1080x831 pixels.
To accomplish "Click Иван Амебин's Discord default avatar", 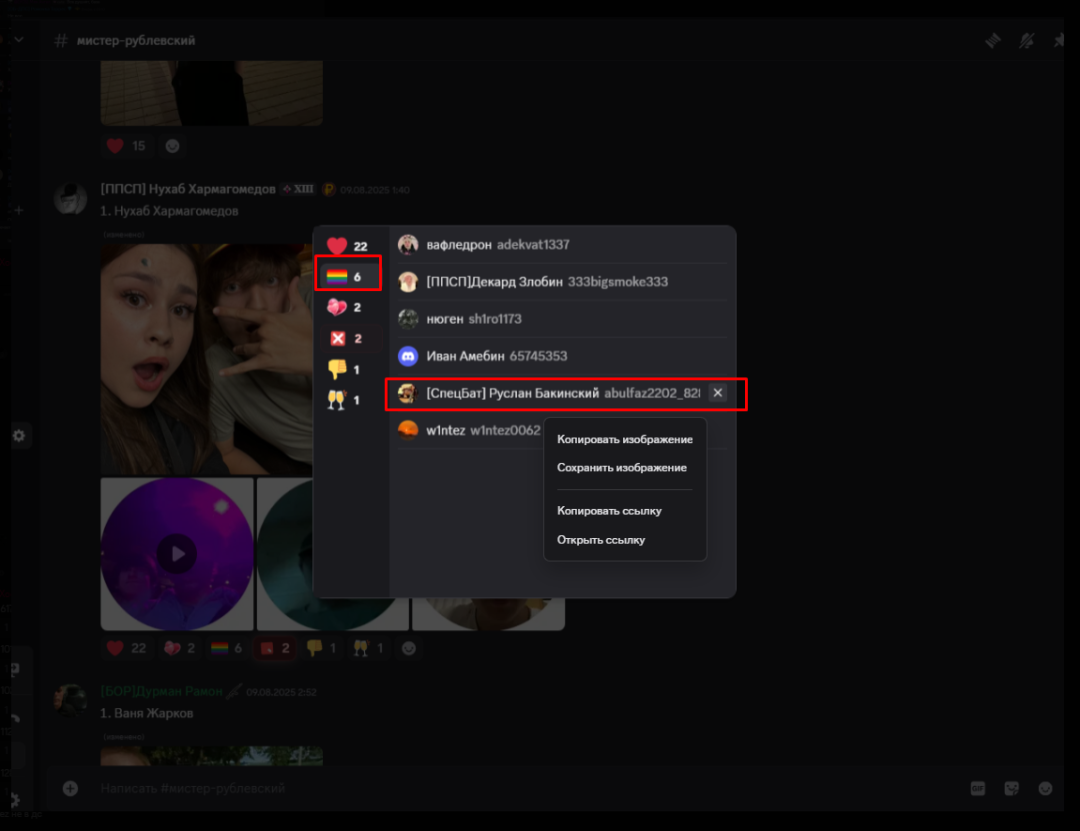I will (408, 356).
